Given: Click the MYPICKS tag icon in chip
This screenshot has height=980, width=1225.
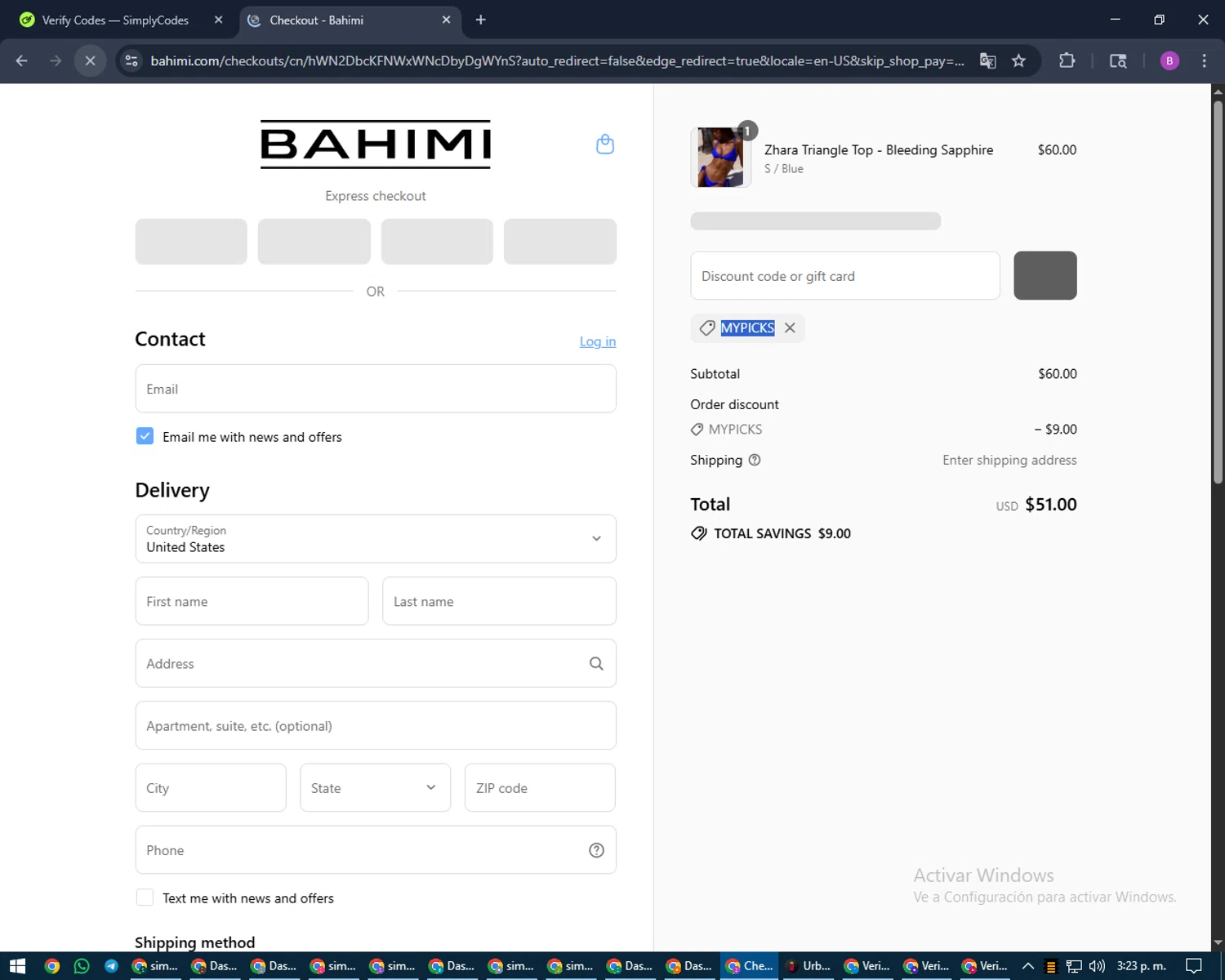Looking at the screenshot, I should pyautogui.click(x=707, y=327).
